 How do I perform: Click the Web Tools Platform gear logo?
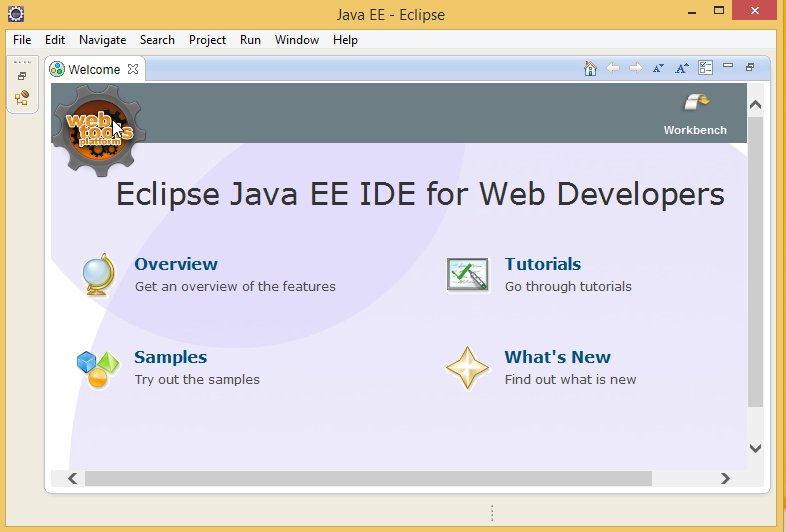[99, 130]
